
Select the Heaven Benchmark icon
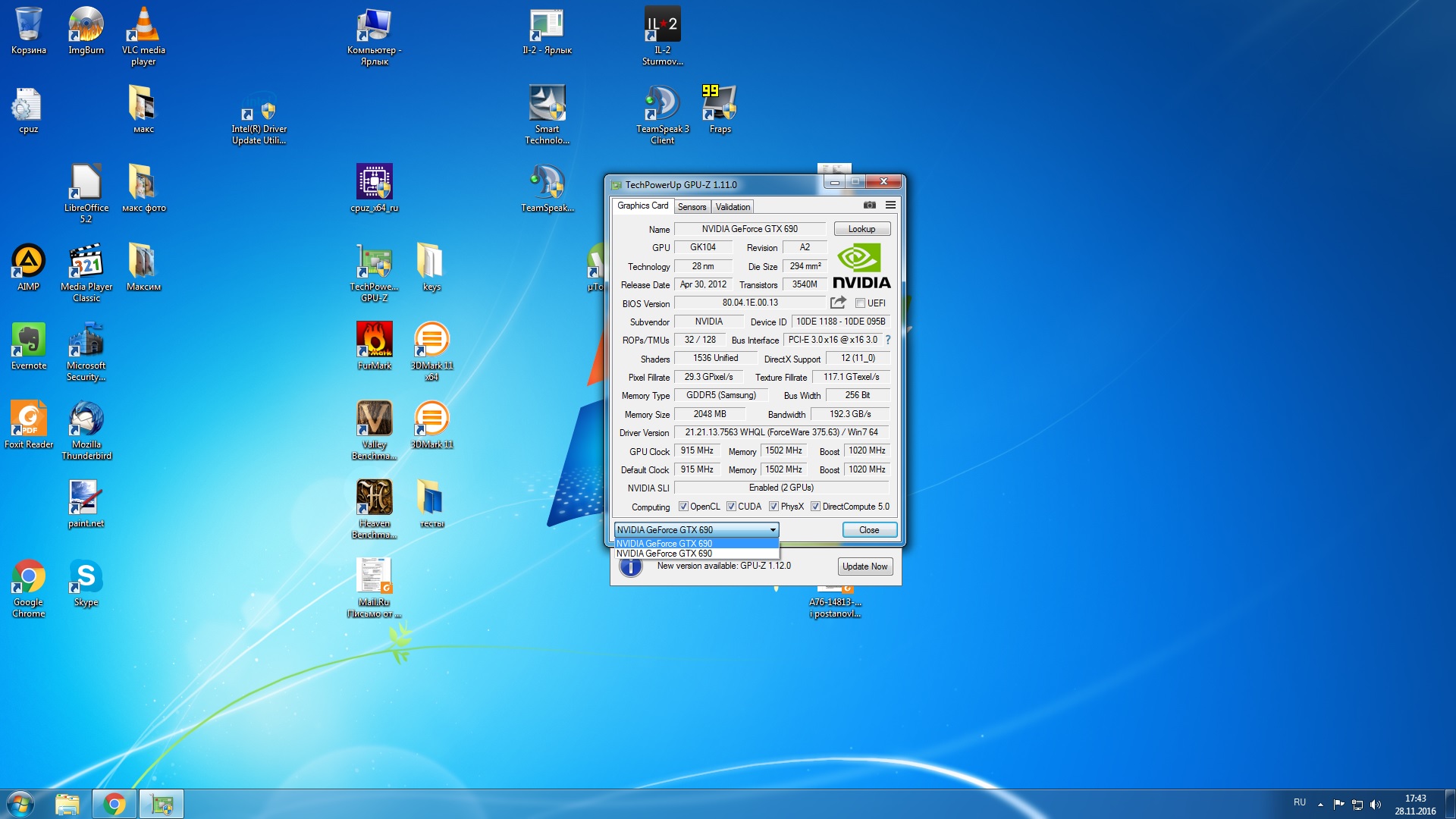374,510
